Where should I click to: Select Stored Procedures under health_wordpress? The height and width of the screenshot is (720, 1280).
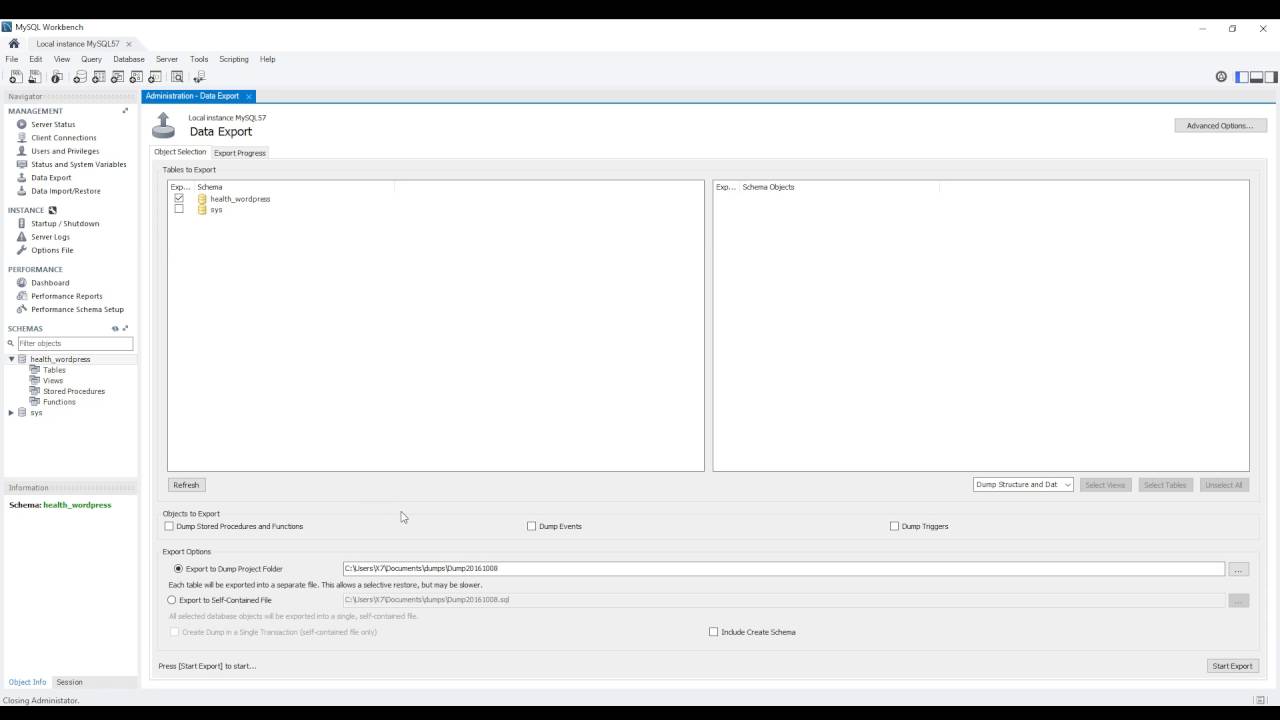point(74,392)
